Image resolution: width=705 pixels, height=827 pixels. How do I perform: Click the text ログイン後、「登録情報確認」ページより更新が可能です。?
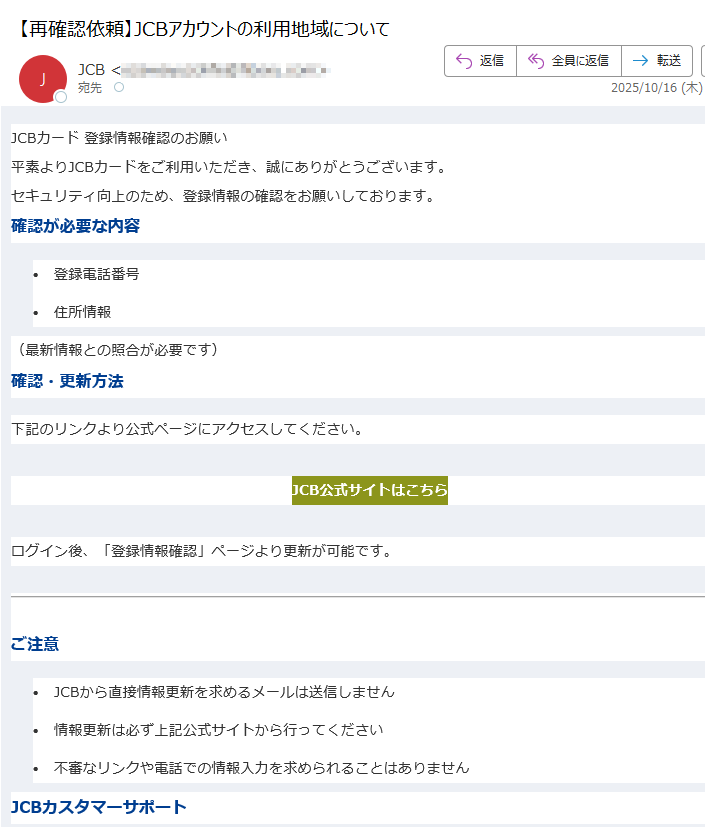[x=202, y=551]
